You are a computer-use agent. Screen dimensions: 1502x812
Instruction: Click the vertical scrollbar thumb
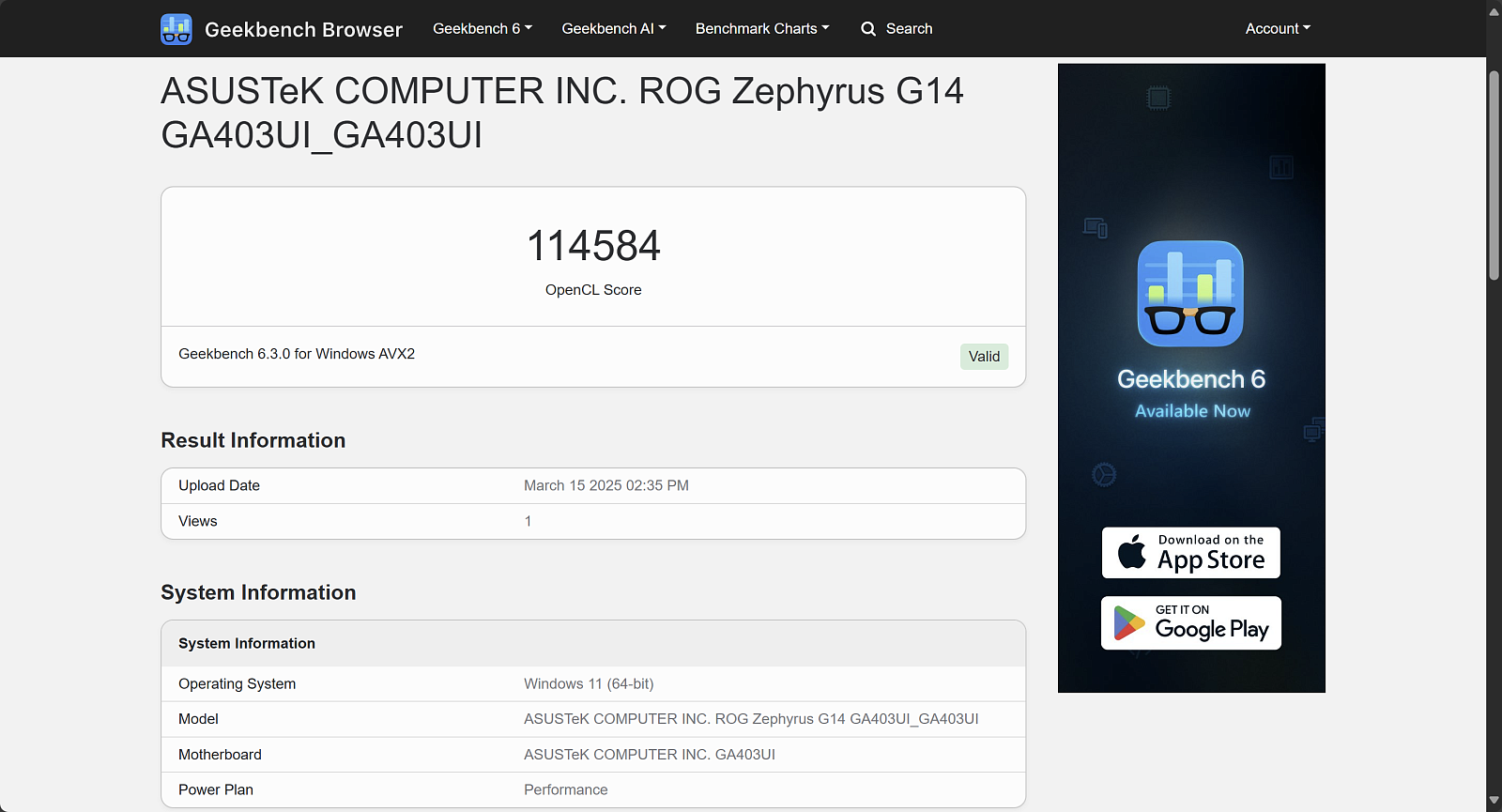1494,175
